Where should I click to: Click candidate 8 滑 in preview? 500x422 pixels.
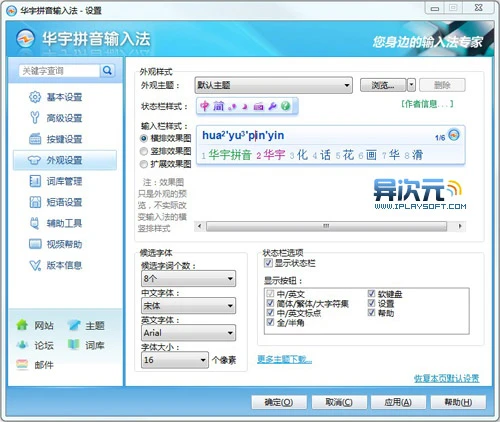pos(414,155)
